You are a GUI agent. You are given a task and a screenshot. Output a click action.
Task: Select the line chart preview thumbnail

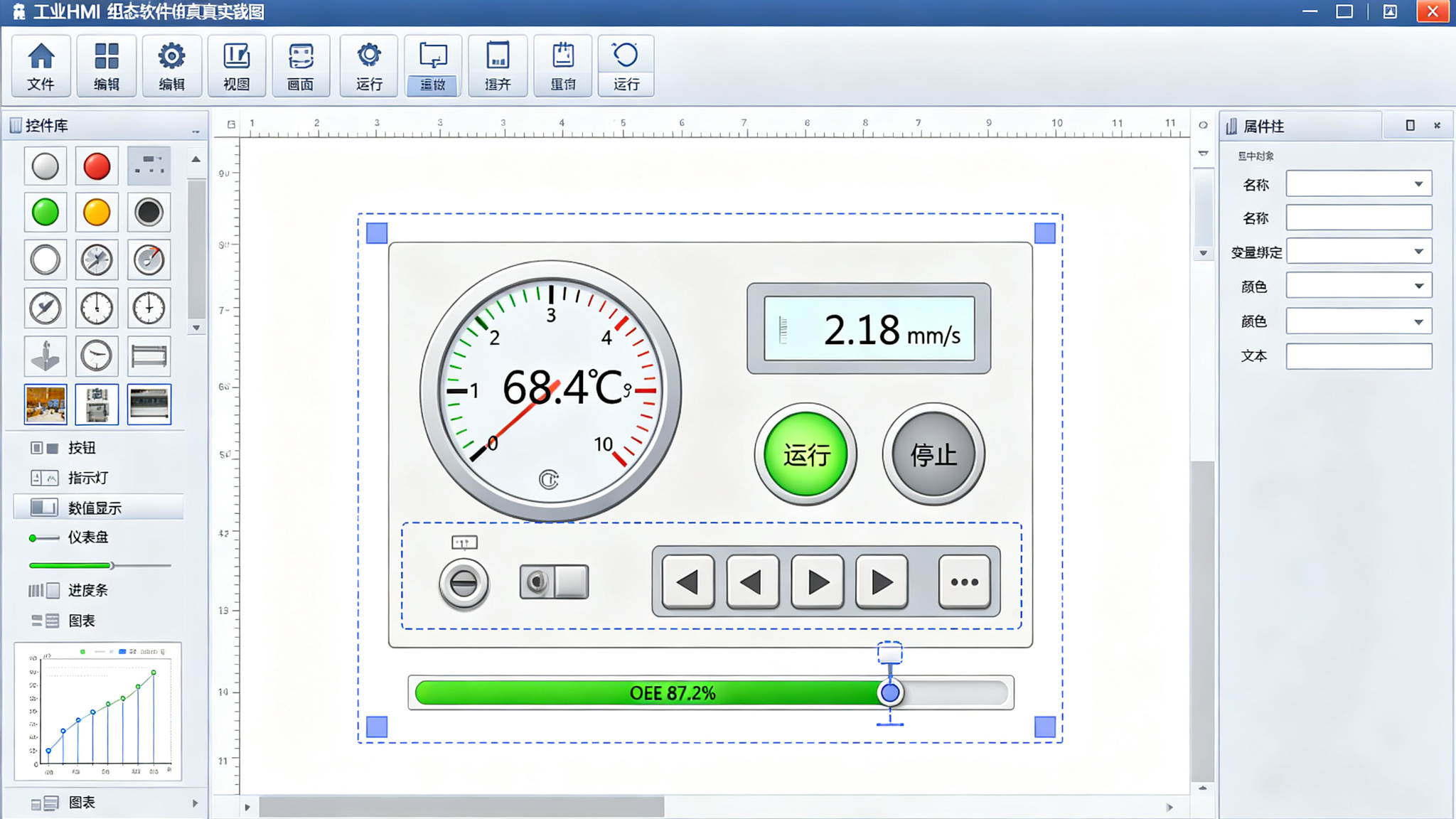[x=98, y=712]
